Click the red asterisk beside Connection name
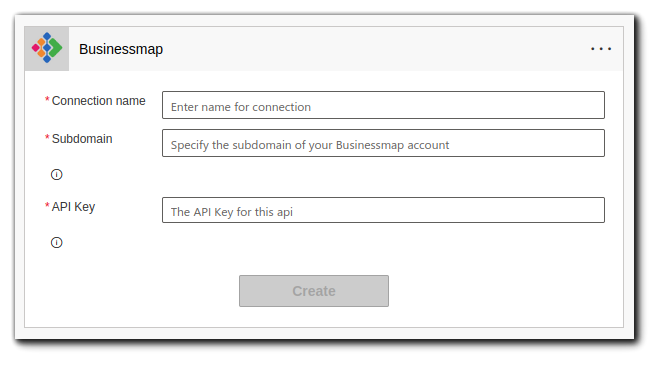 pyautogui.click(x=47, y=100)
